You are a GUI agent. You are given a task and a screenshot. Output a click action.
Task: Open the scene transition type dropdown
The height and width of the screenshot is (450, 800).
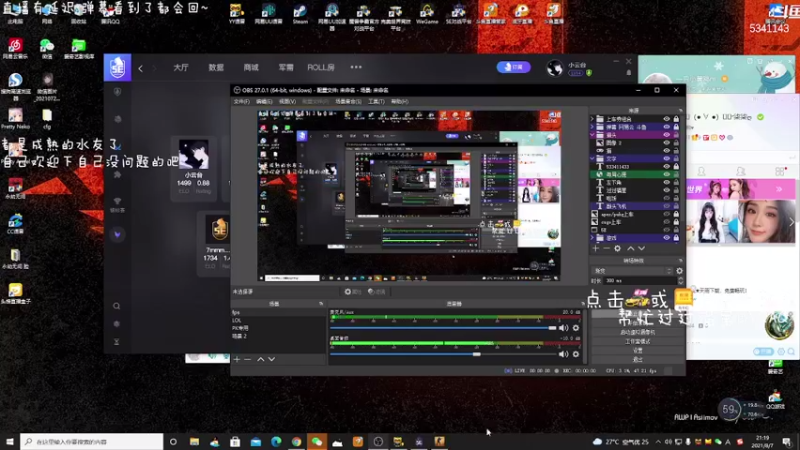click(632, 271)
